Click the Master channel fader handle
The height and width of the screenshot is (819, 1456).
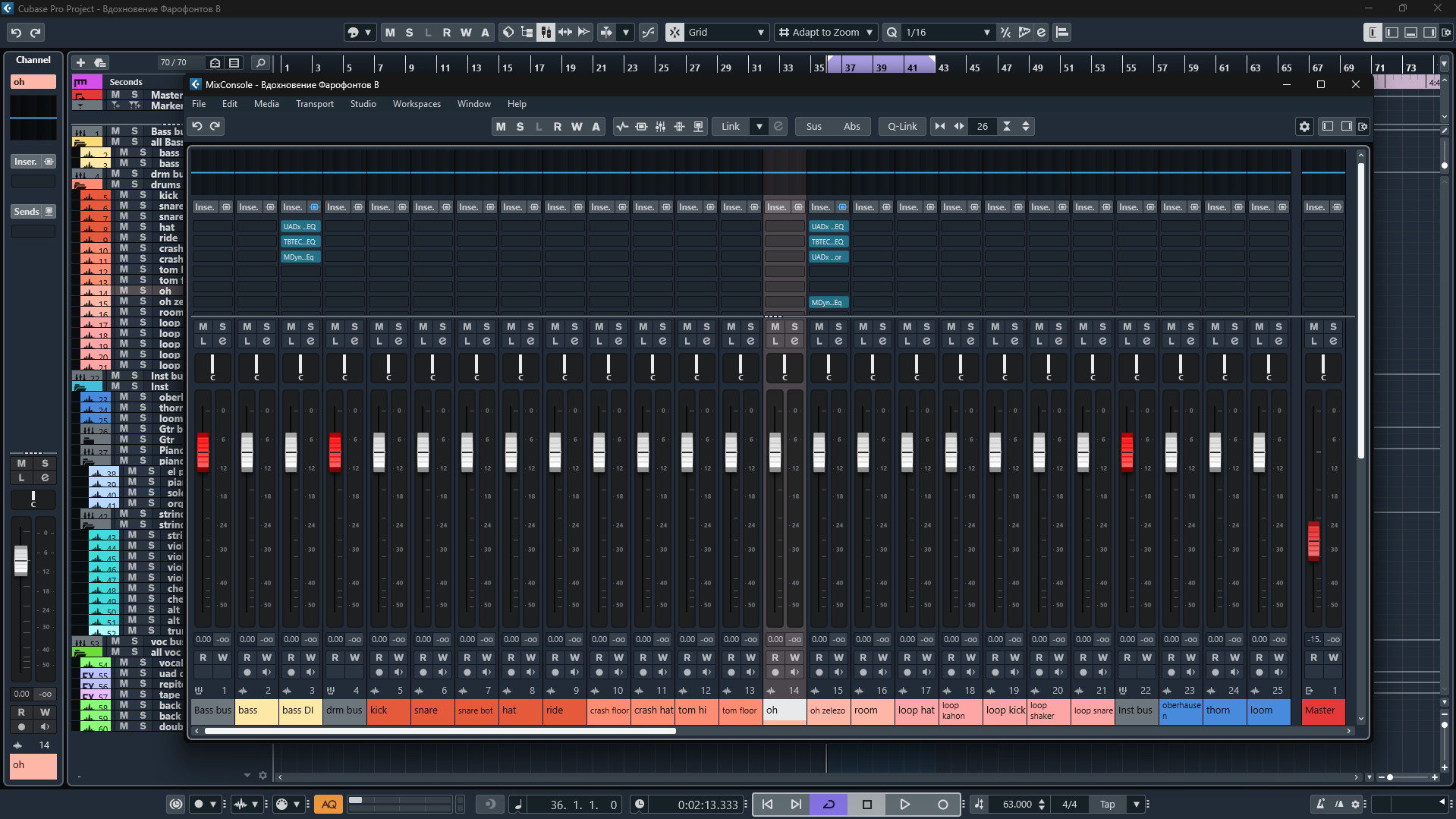pos(1314,541)
